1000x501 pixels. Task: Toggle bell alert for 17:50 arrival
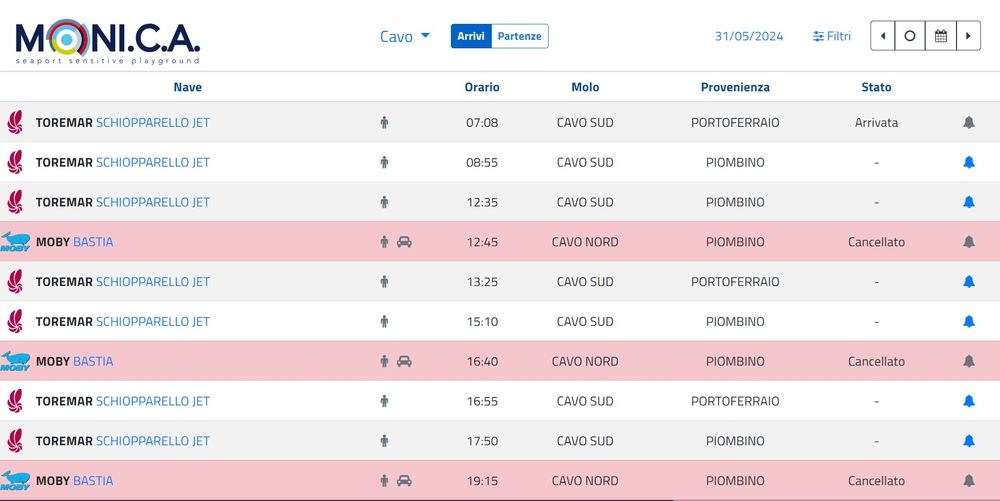click(968, 441)
